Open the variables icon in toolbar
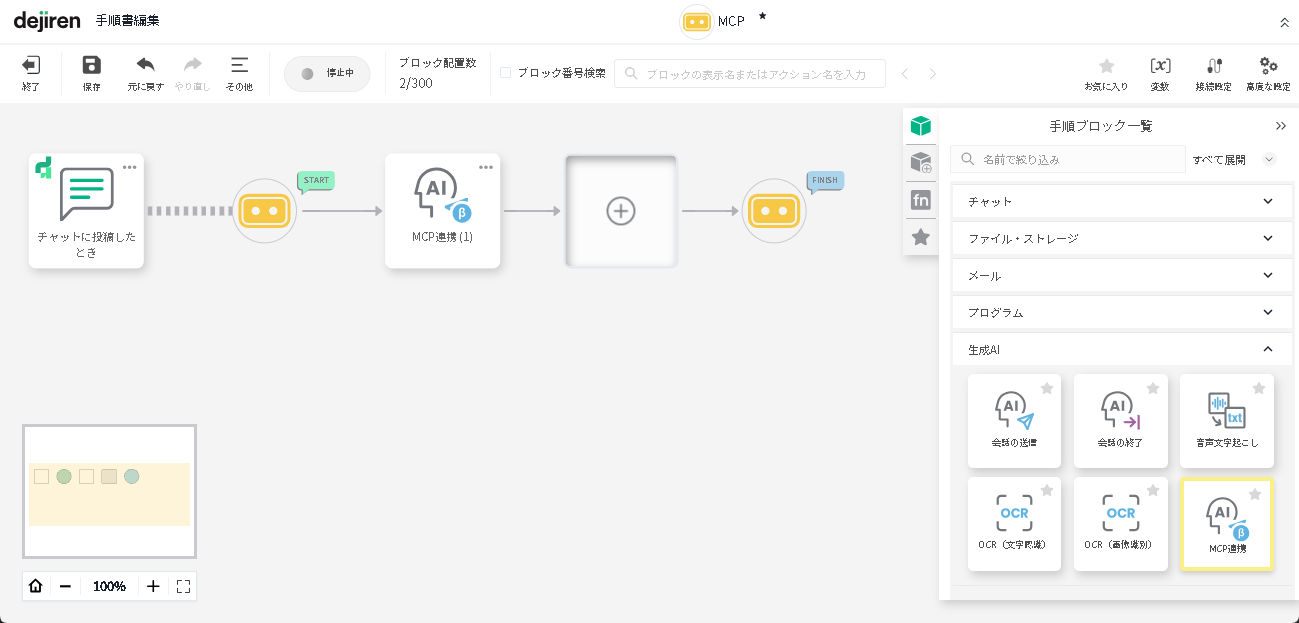 click(1160, 66)
